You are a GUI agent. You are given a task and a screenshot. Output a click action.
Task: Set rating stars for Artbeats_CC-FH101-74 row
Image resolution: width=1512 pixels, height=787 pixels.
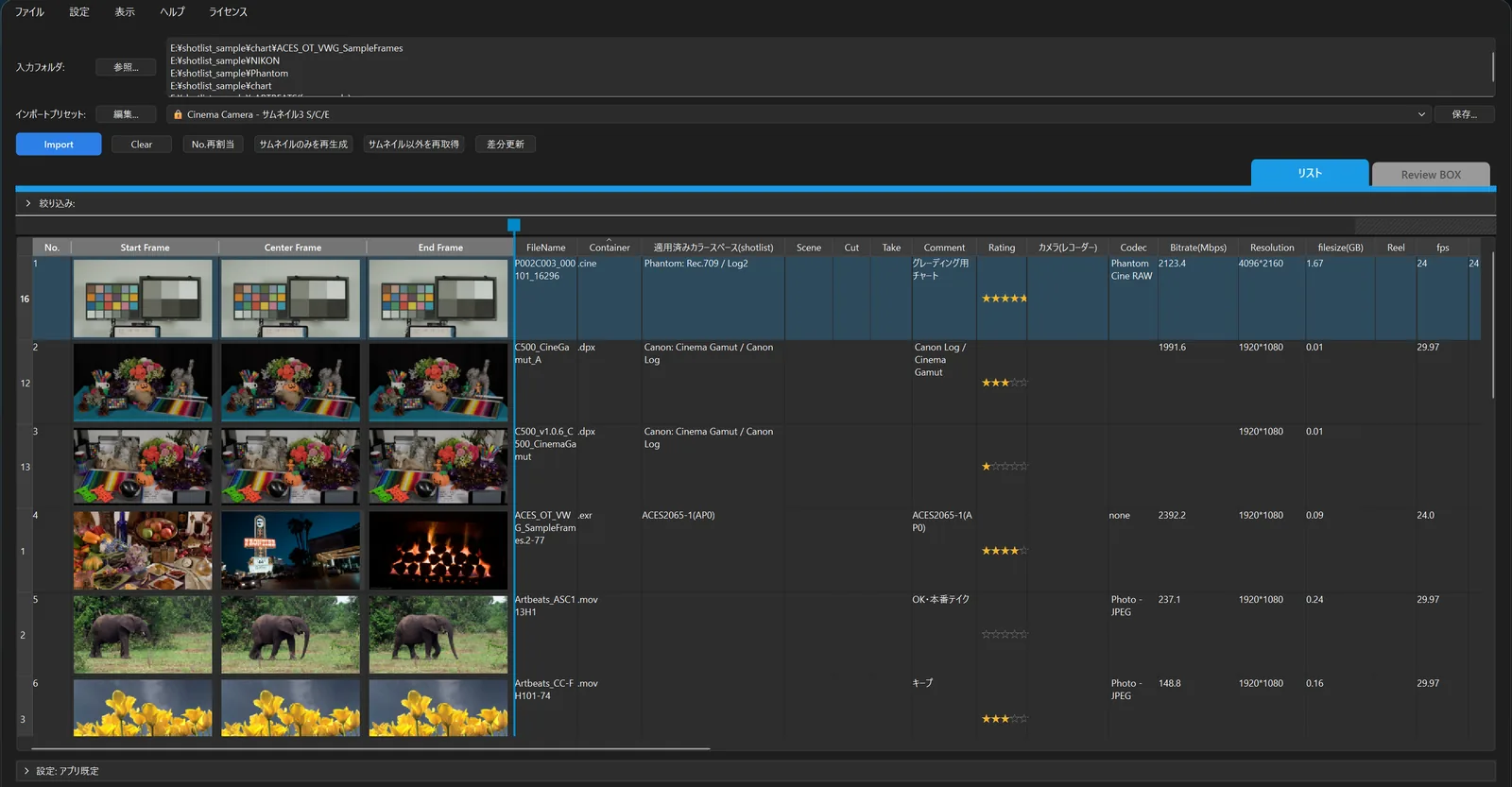coord(1004,719)
